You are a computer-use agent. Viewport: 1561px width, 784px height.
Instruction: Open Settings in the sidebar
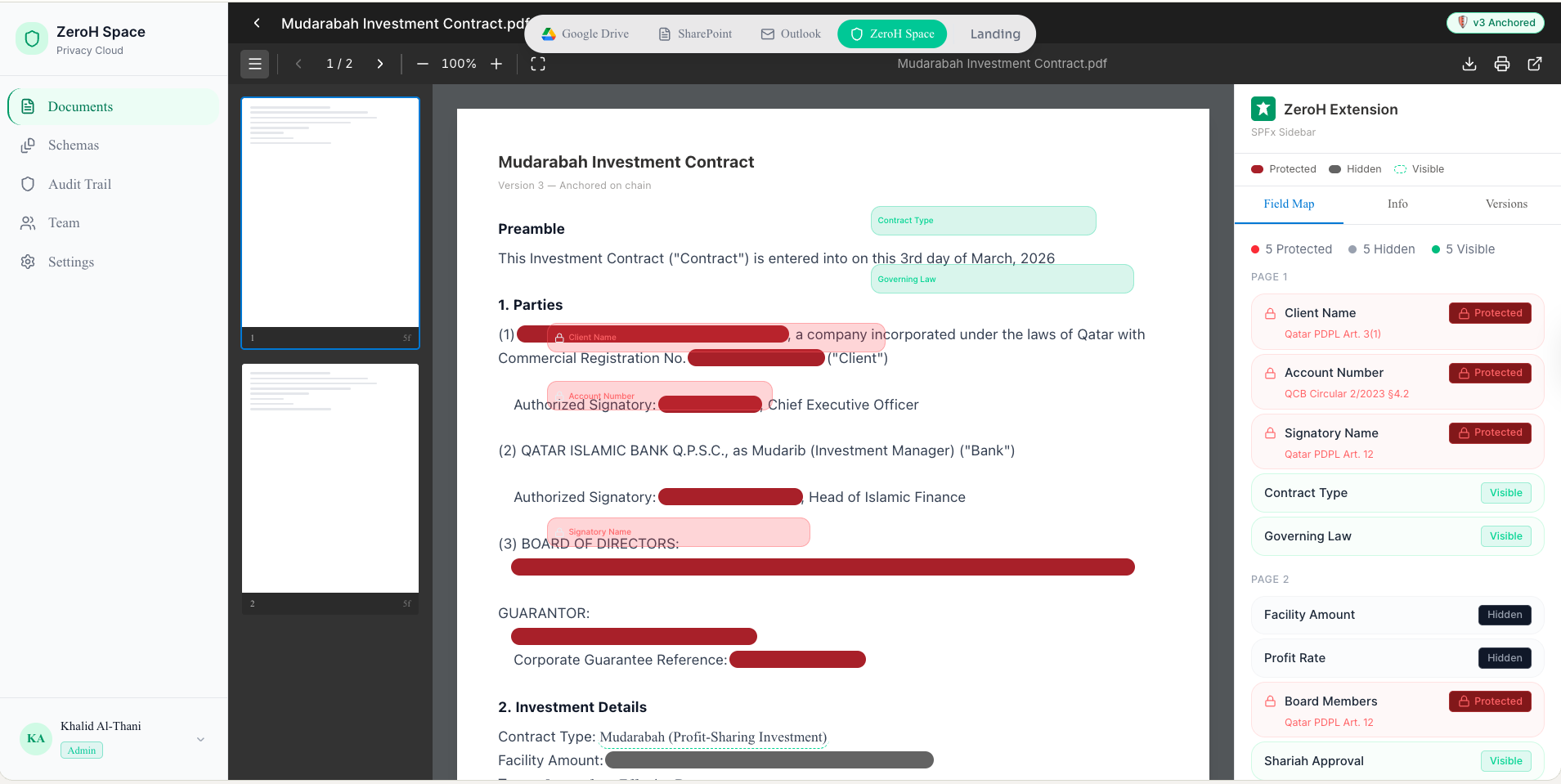pos(114,262)
